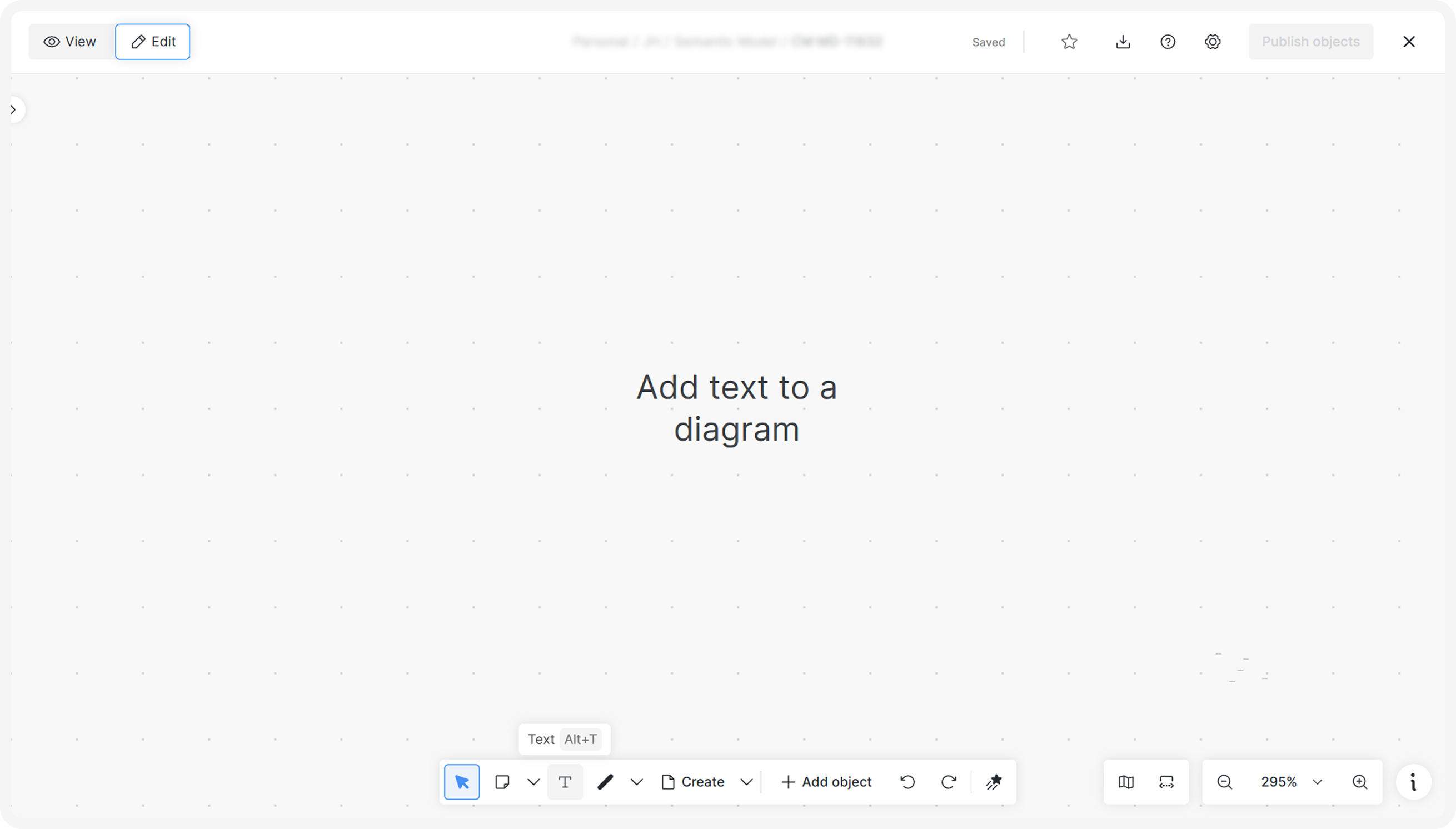Open the Create dropdown arrow
The image size is (1456, 829).
click(x=746, y=782)
